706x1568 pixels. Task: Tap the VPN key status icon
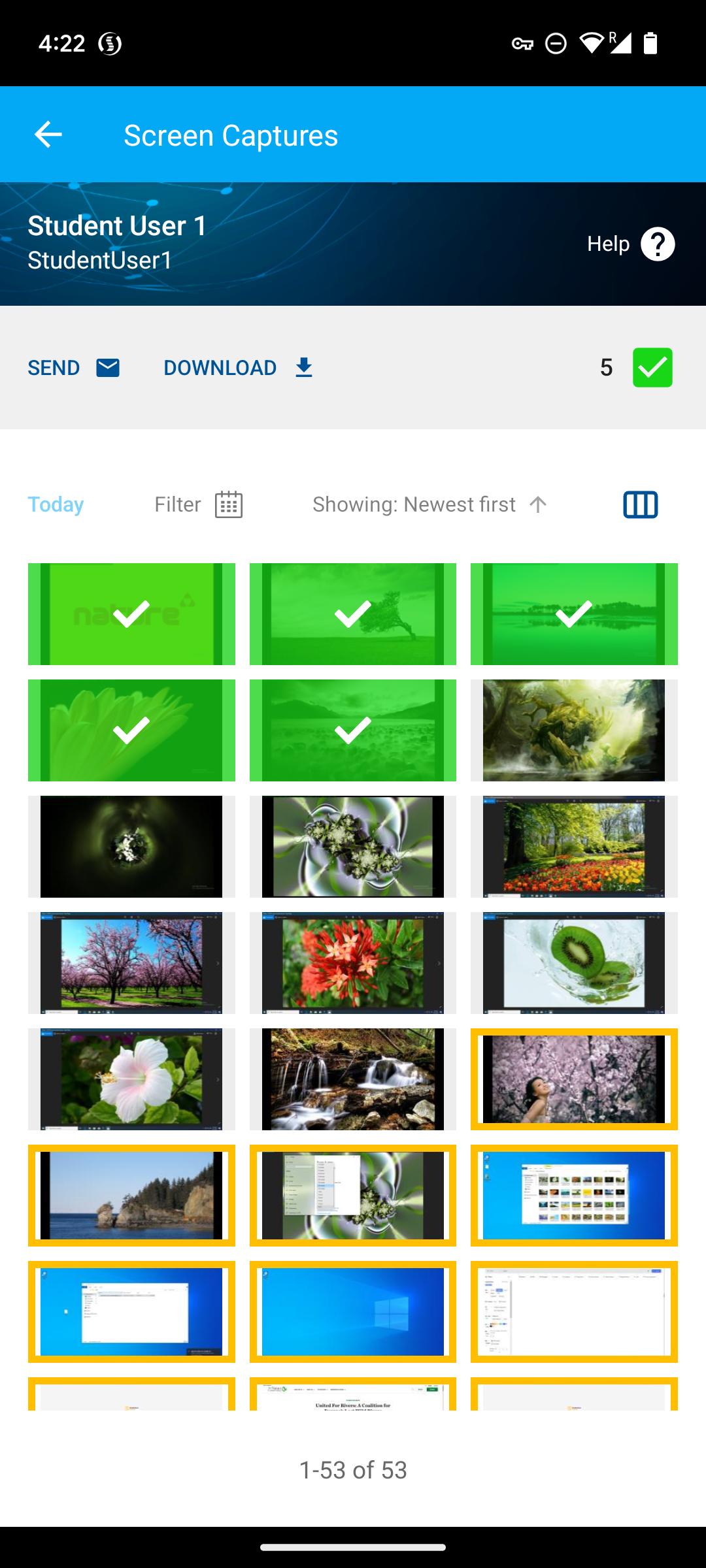[x=522, y=44]
